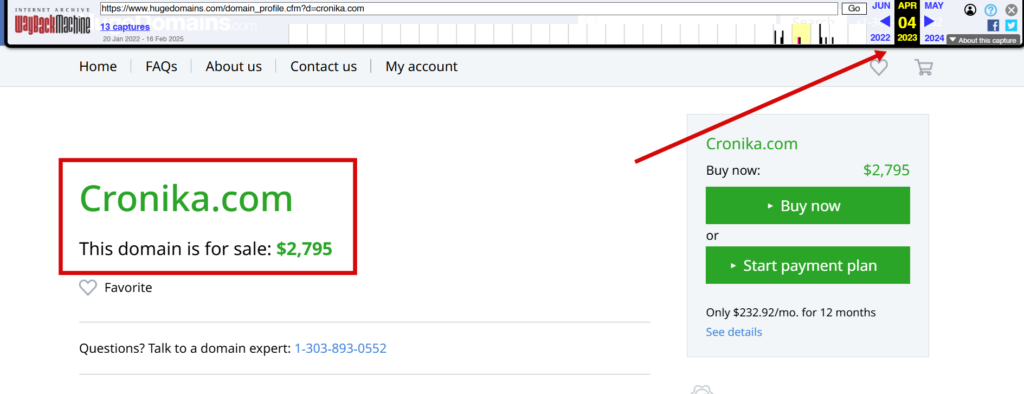Screen dimensions: 1024x394
Task: Jump to 2024 captures
Action: 935,38
